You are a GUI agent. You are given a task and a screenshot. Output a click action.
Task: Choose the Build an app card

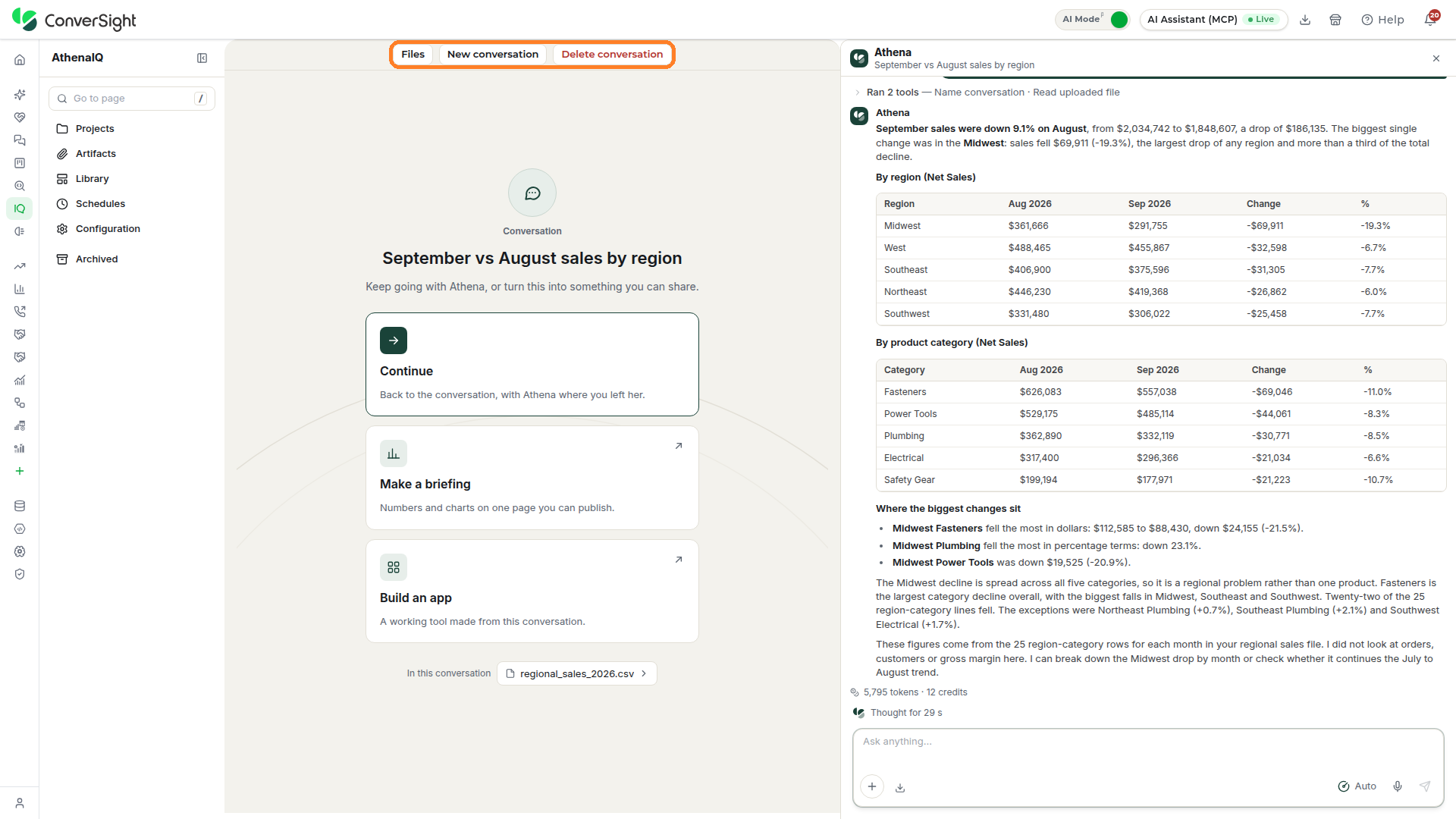pos(532,591)
